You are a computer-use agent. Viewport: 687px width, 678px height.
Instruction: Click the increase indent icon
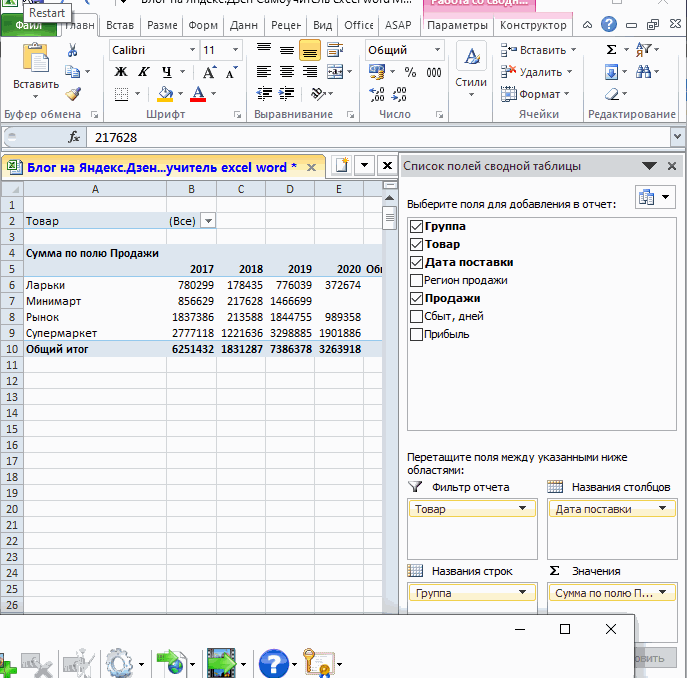click(x=287, y=93)
